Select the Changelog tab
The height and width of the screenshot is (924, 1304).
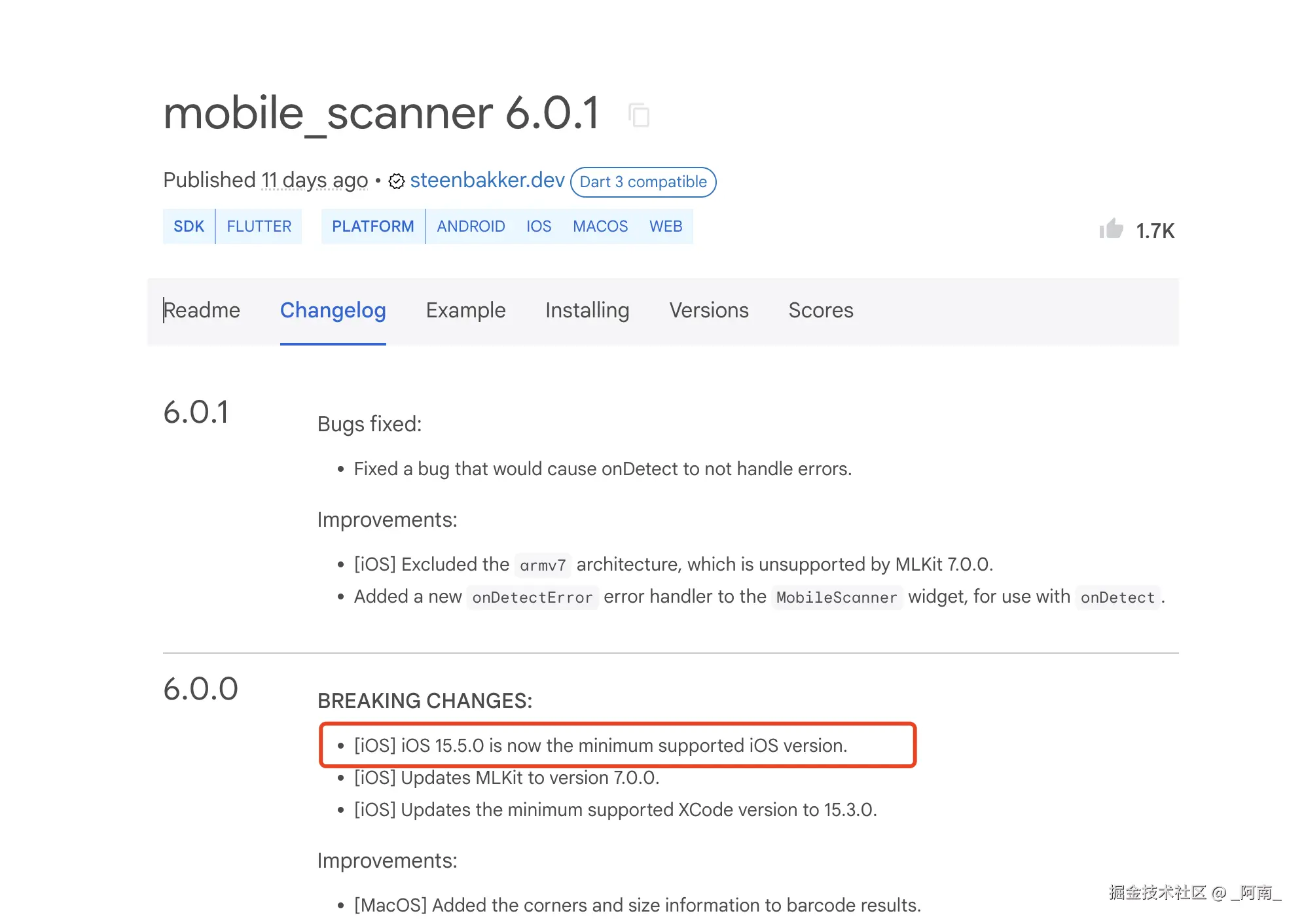point(333,310)
